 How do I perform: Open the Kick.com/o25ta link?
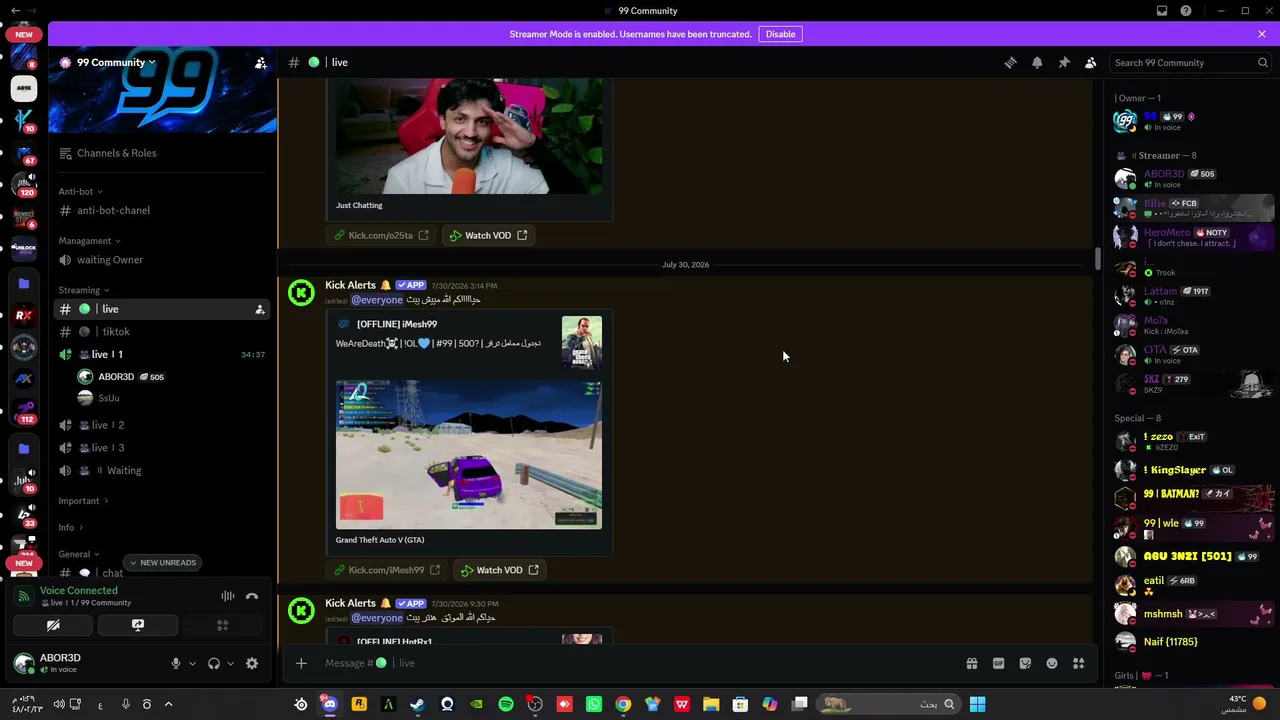tap(381, 235)
